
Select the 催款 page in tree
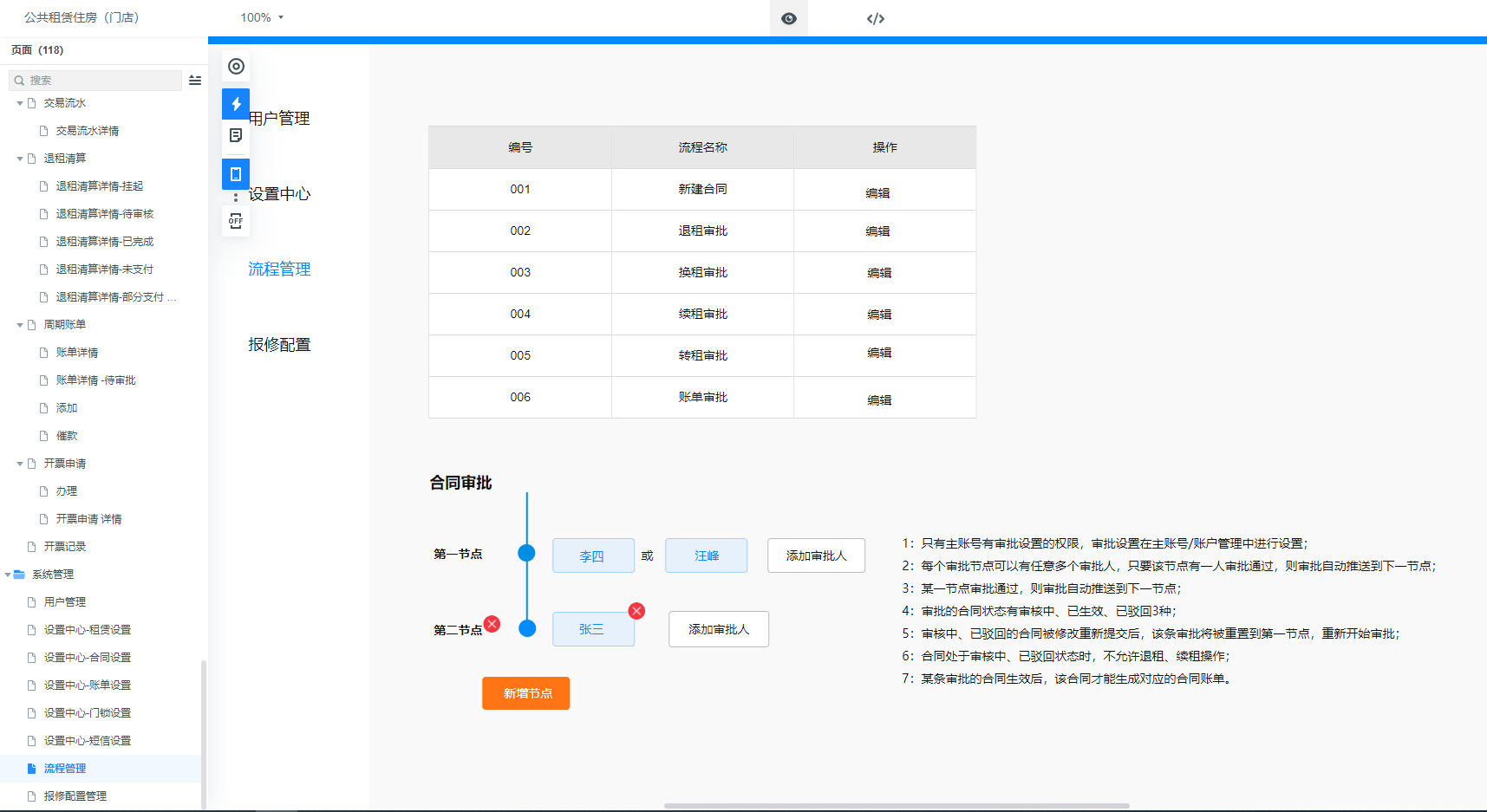(67, 436)
